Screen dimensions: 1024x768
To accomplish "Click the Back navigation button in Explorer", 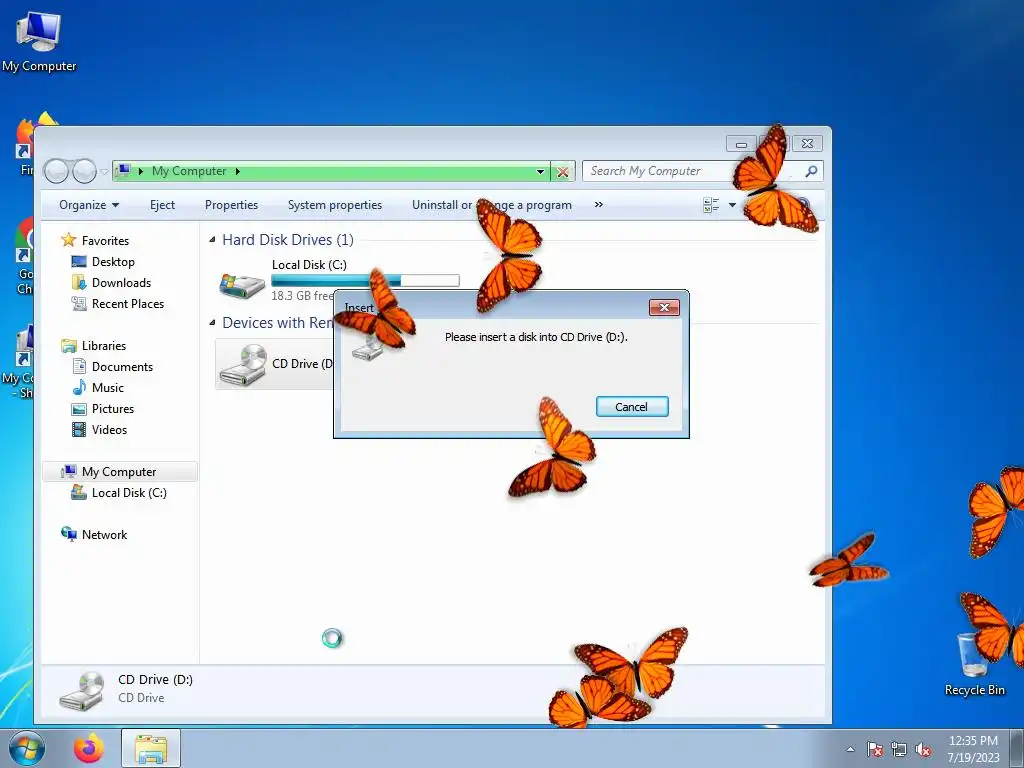I will pos(57,171).
